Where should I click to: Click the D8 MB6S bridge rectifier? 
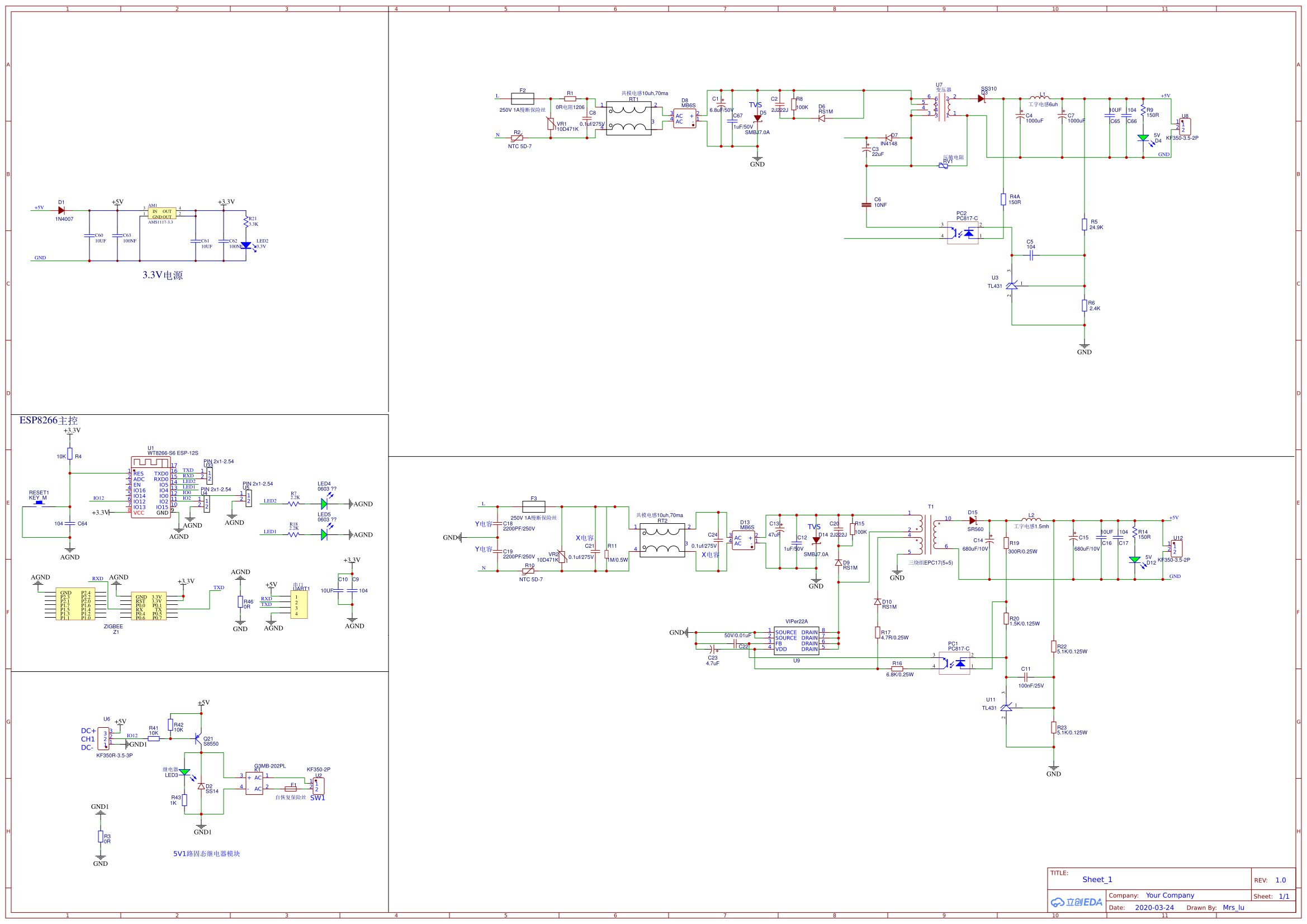click(685, 119)
